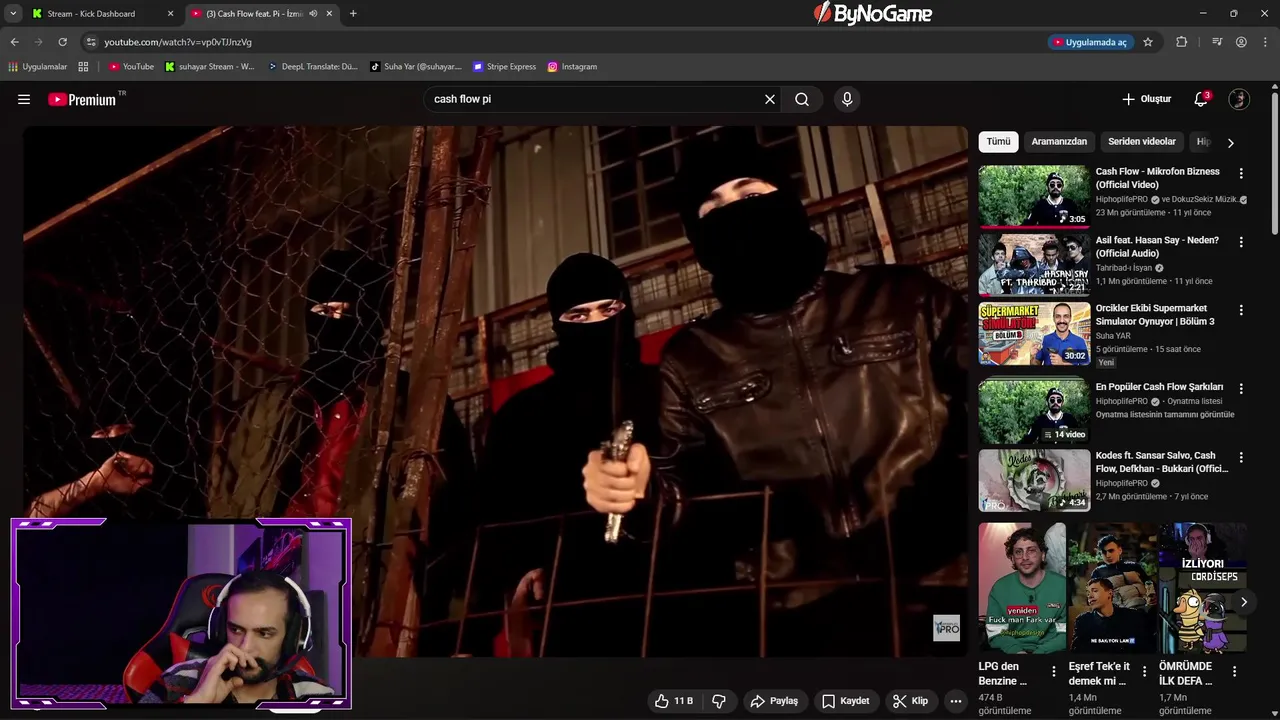1280x720 pixels.
Task: Open the Instagram bookmark
Action: click(572, 67)
